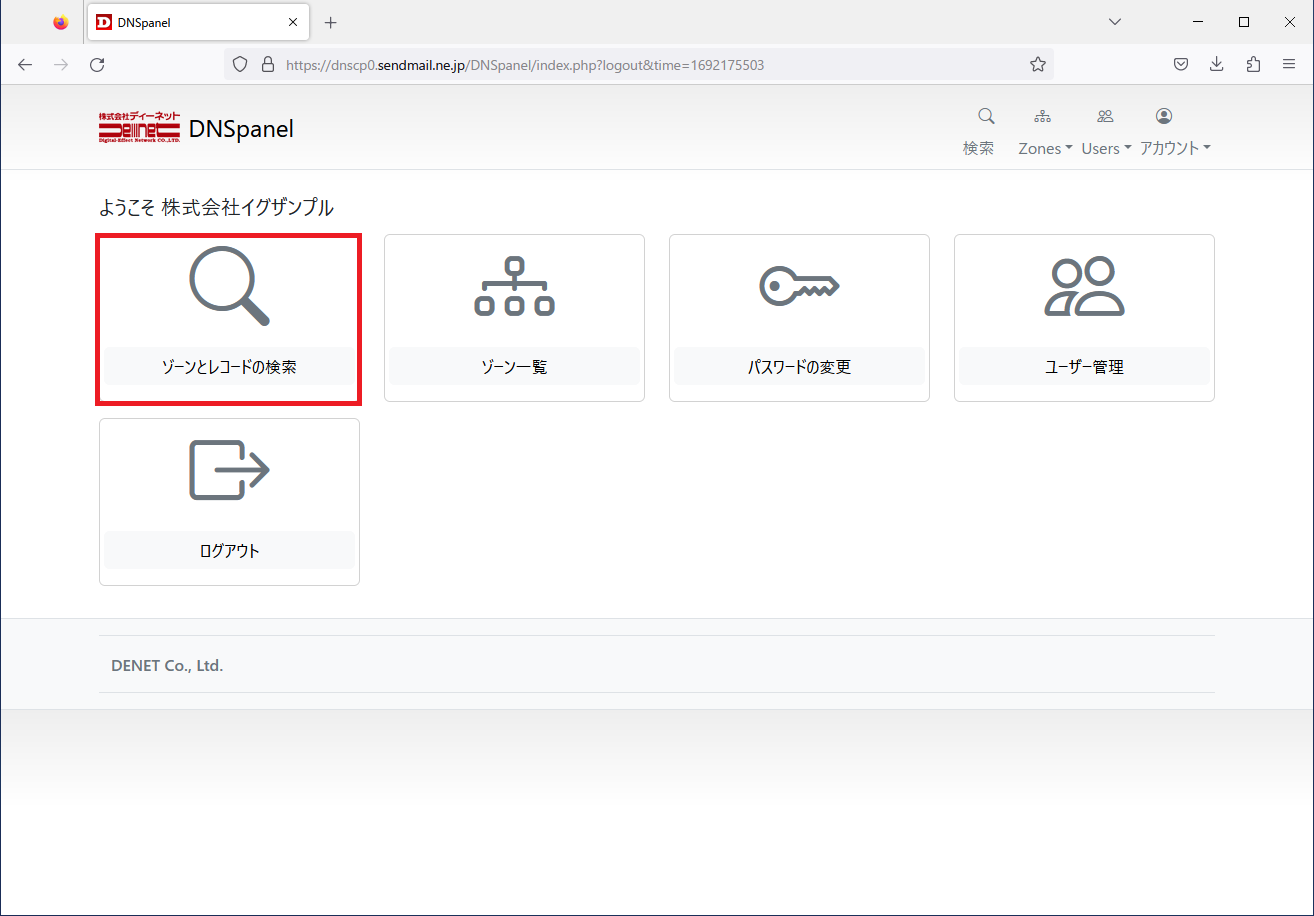Open the 検索 menu item label
The height and width of the screenshot is (916, 1314).
(x=978, y=148)
